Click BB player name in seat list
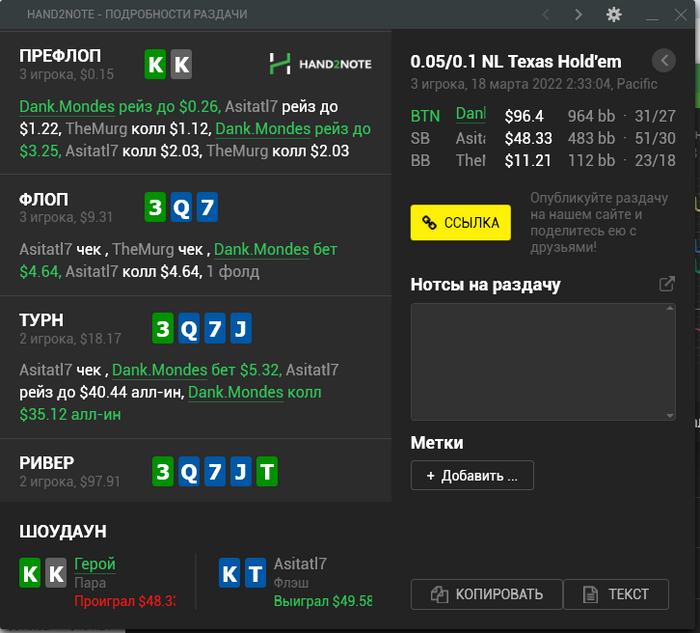700x633 pixels. point(471,161)
